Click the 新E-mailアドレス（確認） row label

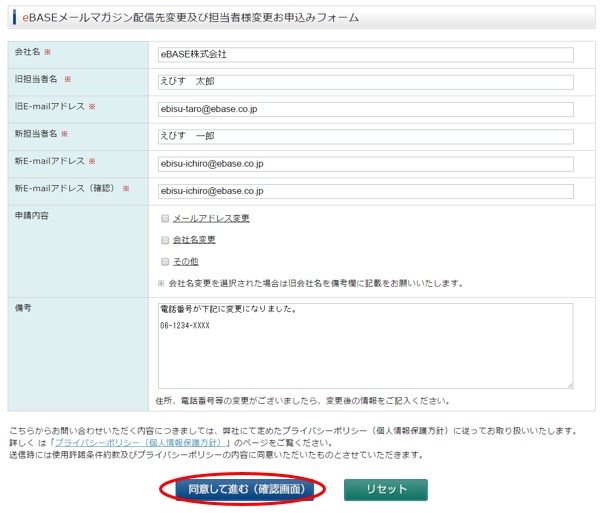point(65,188)
